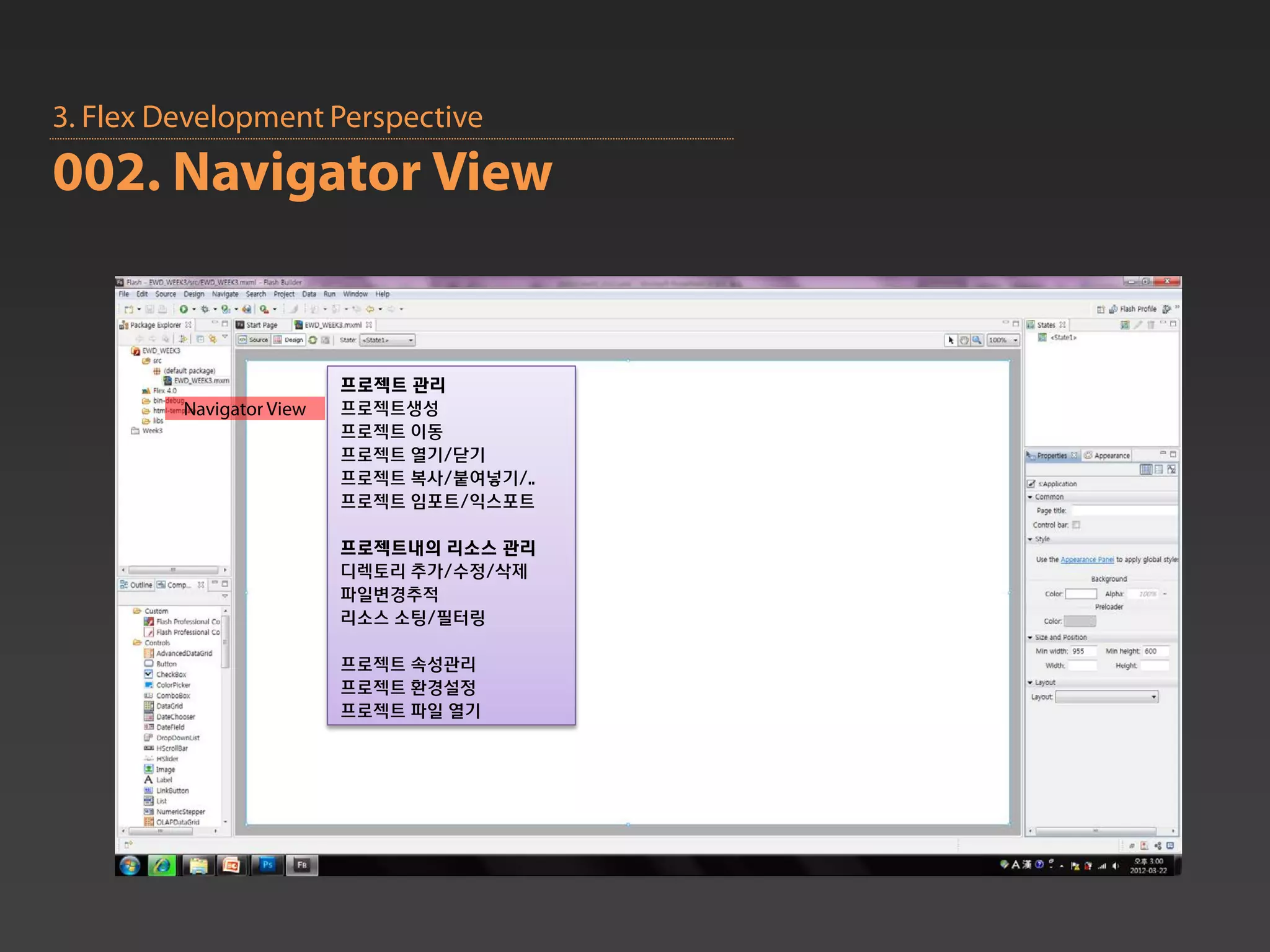Open PowerPoint from the taskbar
The width and height of the screenshot is (1270, 952).
232,865
